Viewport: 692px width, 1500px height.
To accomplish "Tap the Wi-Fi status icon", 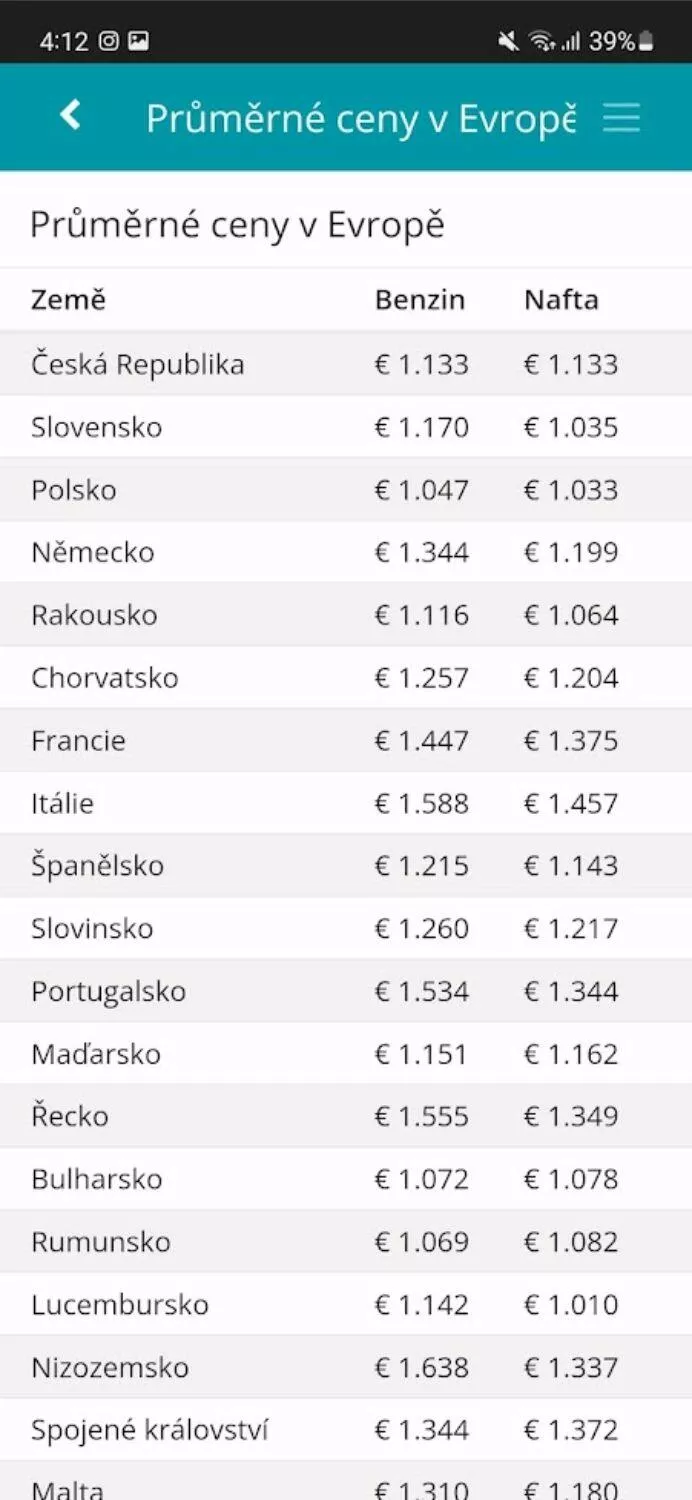I will (542, 41).
